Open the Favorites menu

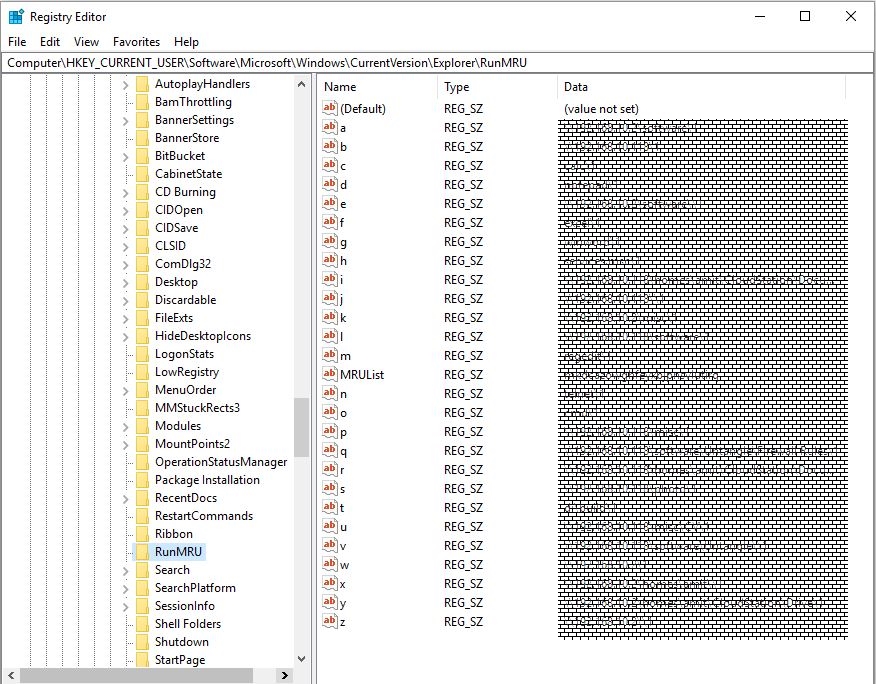coord(136,42)
